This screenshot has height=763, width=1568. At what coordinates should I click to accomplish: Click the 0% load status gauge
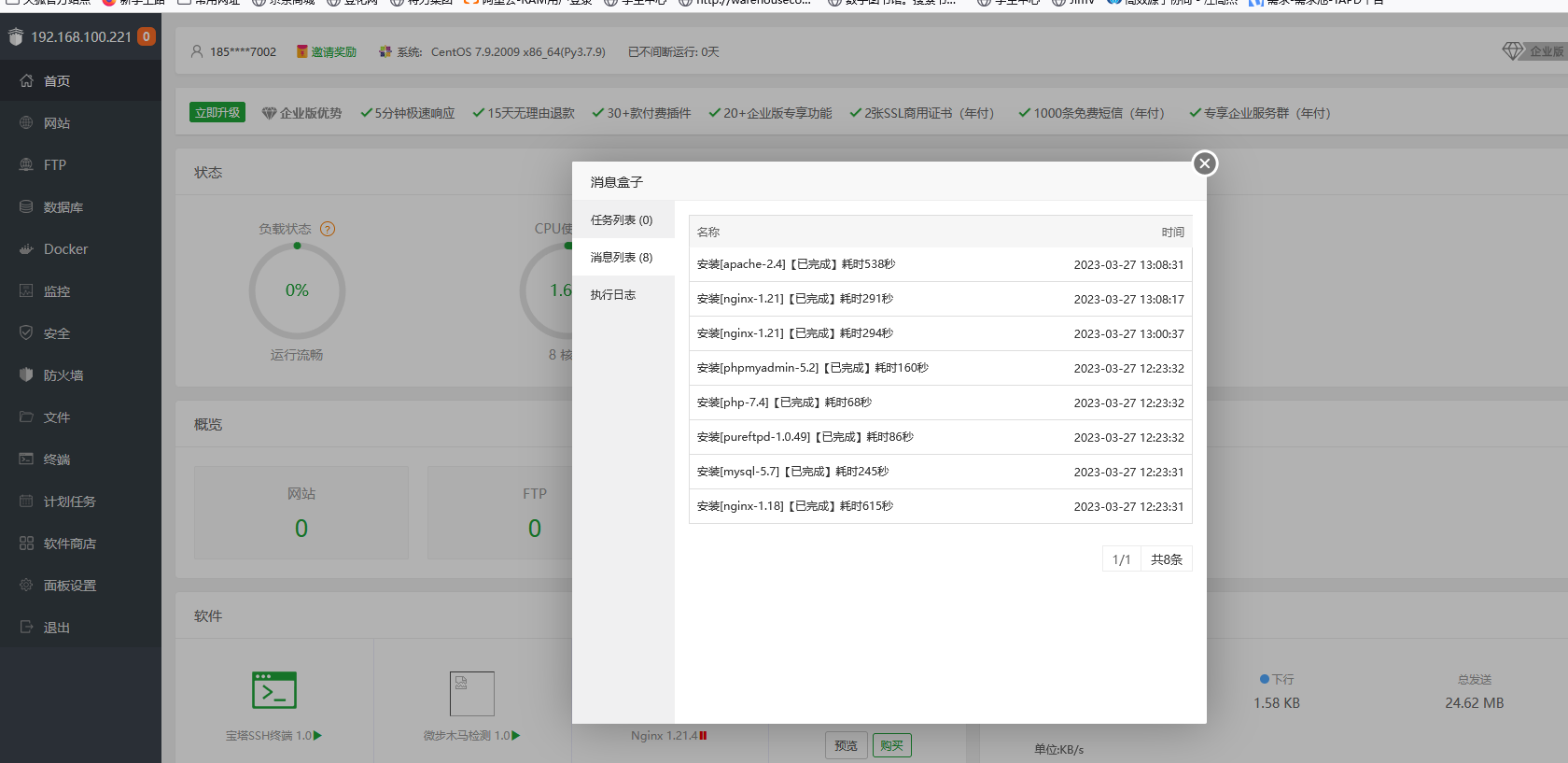(297, 290)
